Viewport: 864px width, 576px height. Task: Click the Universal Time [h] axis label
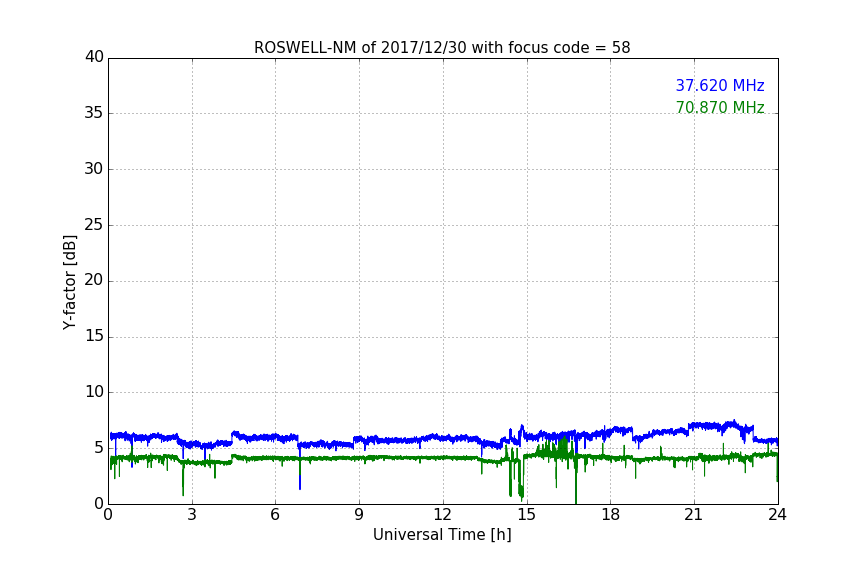click(x=442, y=535)
